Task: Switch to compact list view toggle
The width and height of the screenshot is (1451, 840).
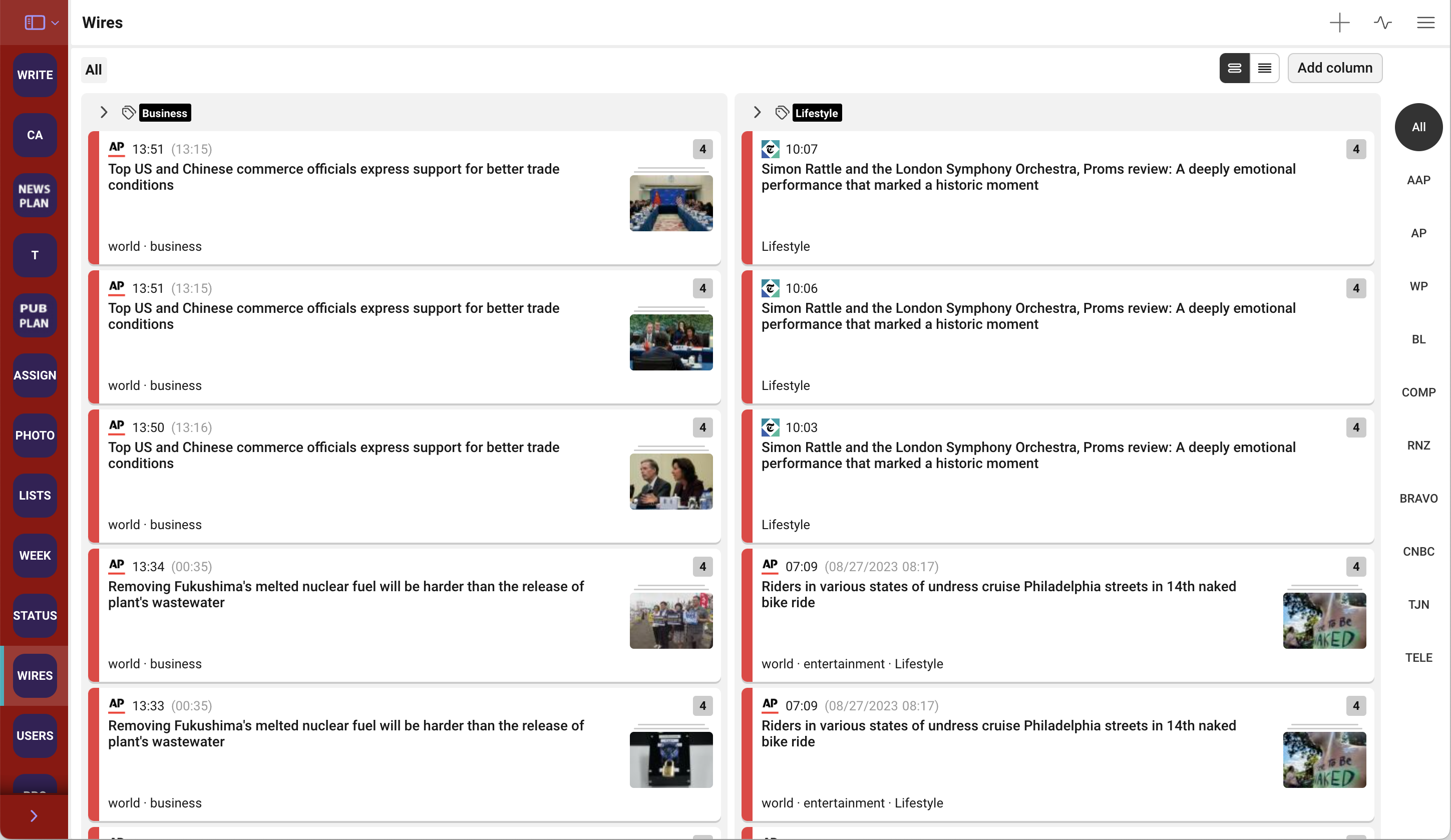Action: 1264,68
